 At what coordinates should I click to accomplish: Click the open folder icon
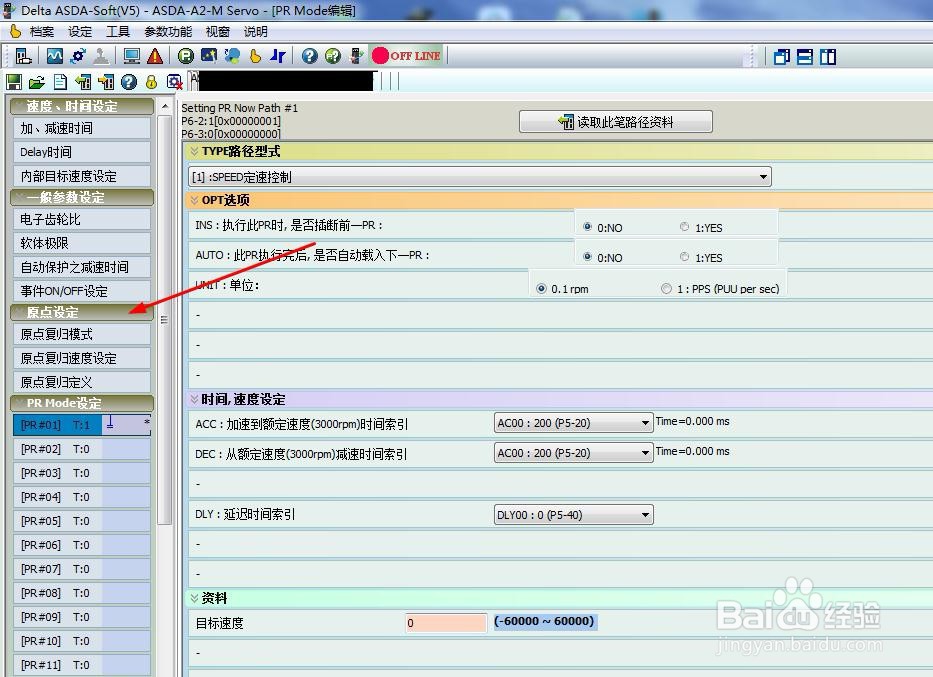tap(37, 82)
